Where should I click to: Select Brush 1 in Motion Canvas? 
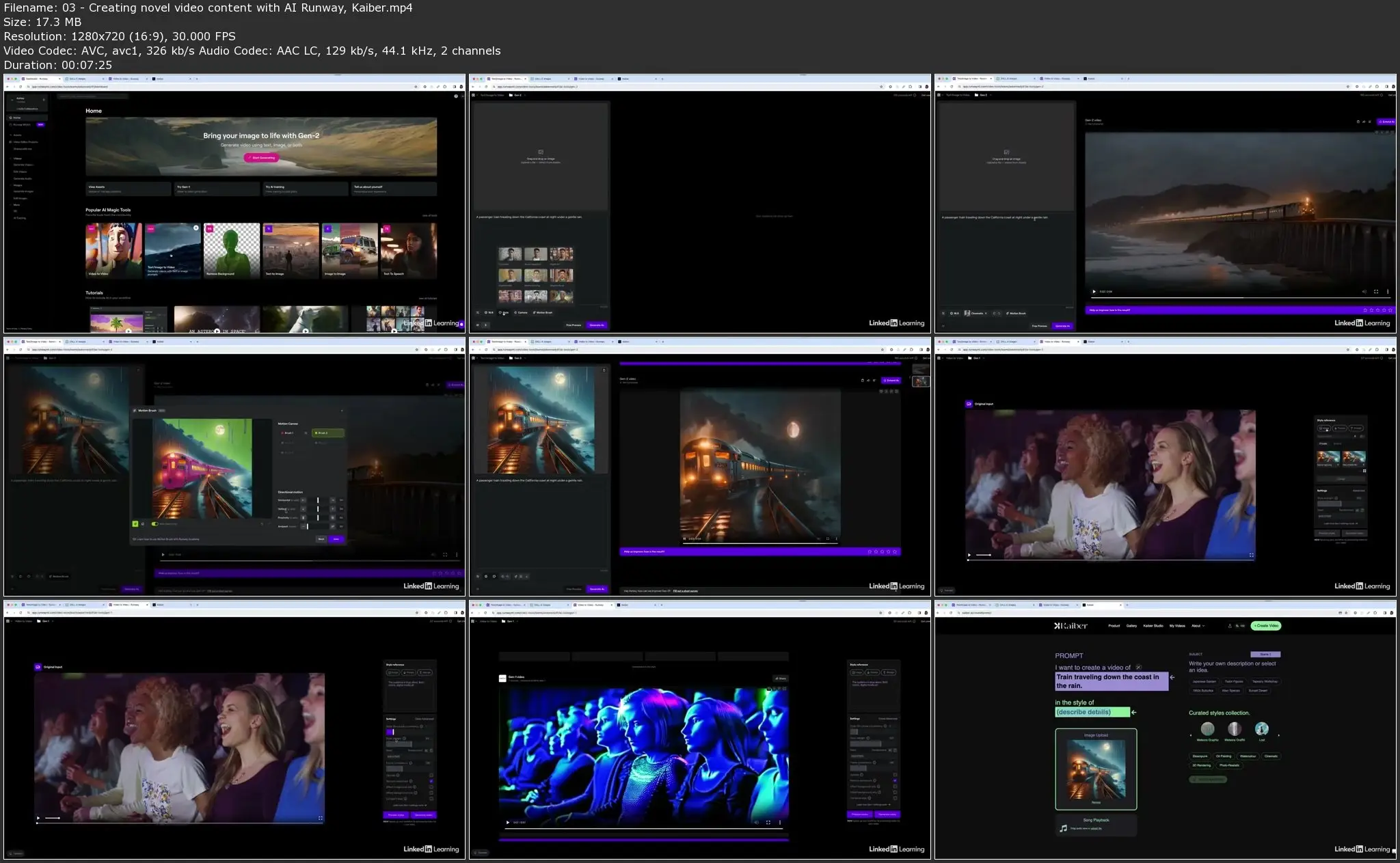point(288,433)
